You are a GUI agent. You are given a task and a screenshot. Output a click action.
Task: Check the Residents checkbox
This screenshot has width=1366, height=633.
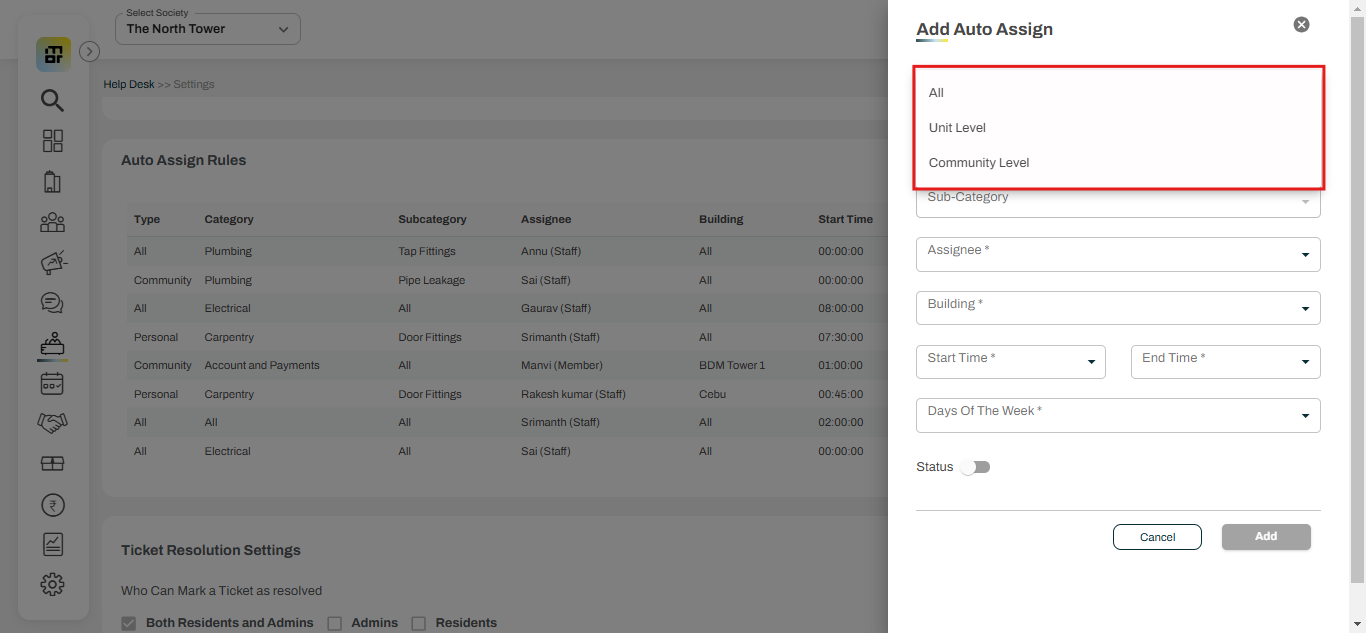coord(418,622)
